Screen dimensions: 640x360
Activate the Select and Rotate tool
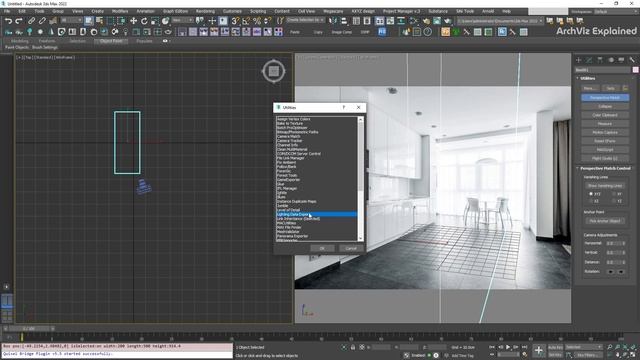pos(144,20)
